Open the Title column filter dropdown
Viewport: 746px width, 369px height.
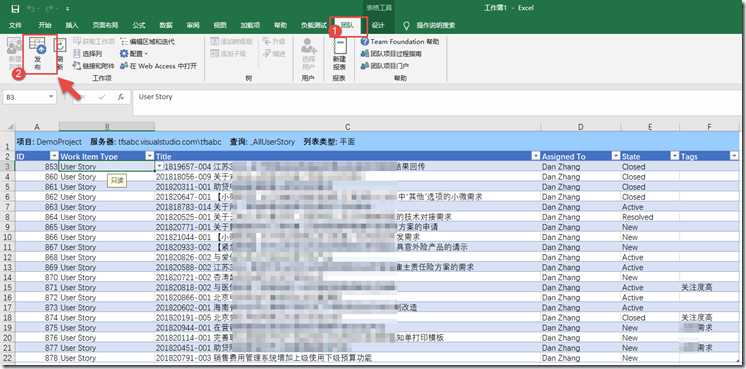click(536, 156)
